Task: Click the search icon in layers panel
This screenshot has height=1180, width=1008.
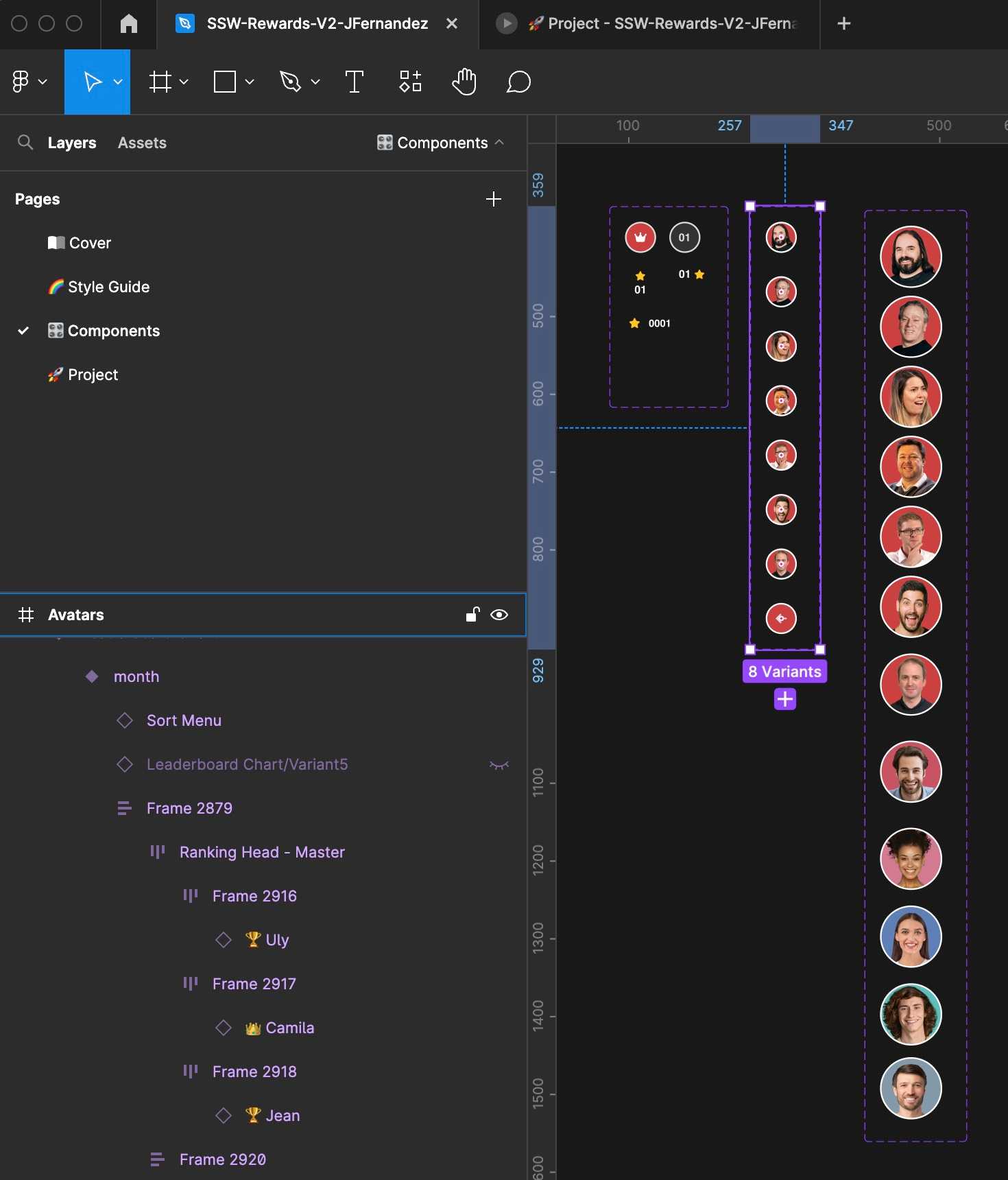Action: click(x=25, y=143)
